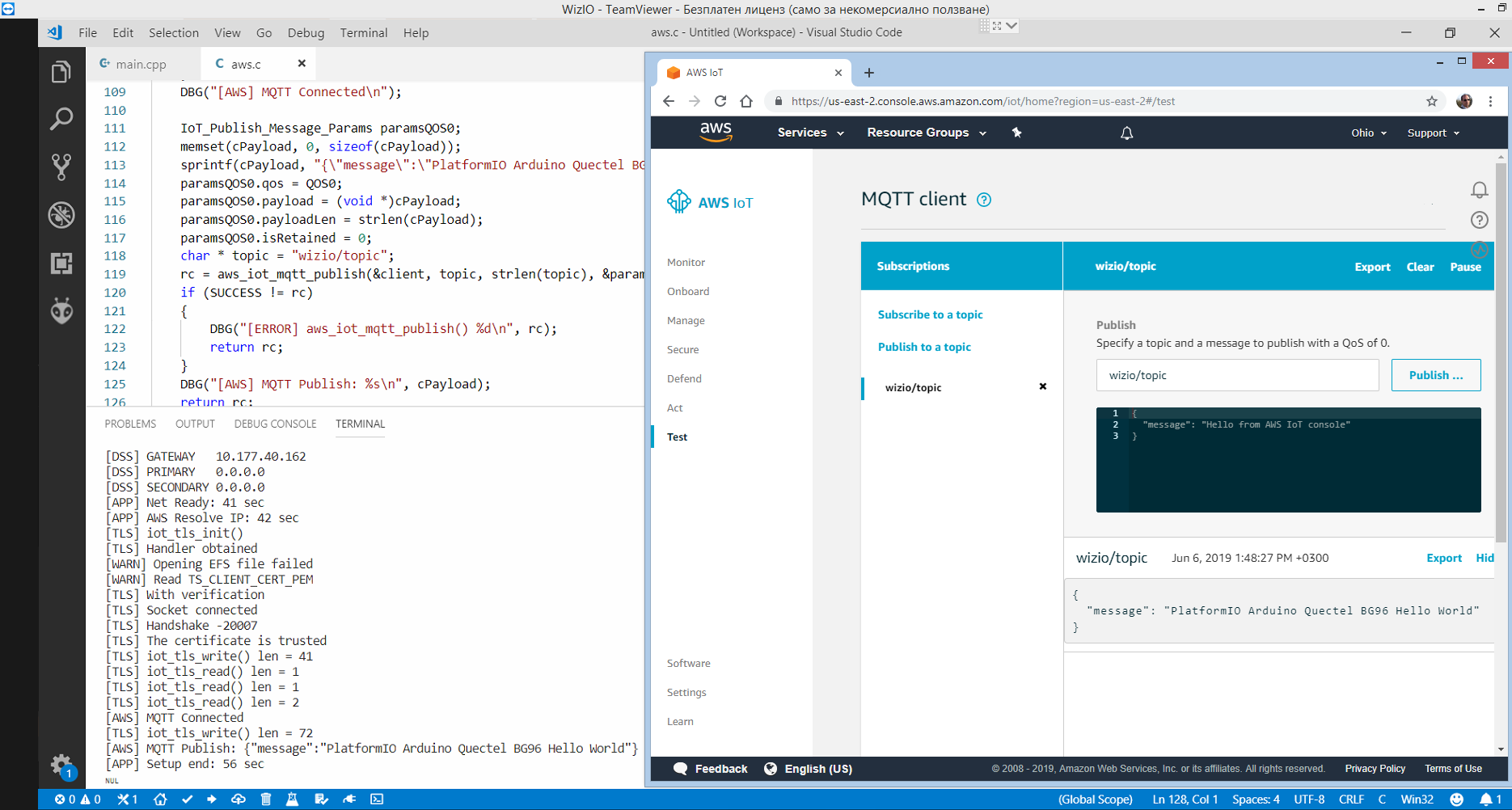1512x810 pixels.
Task: Click the publish topic input field
Action: 1238,375
